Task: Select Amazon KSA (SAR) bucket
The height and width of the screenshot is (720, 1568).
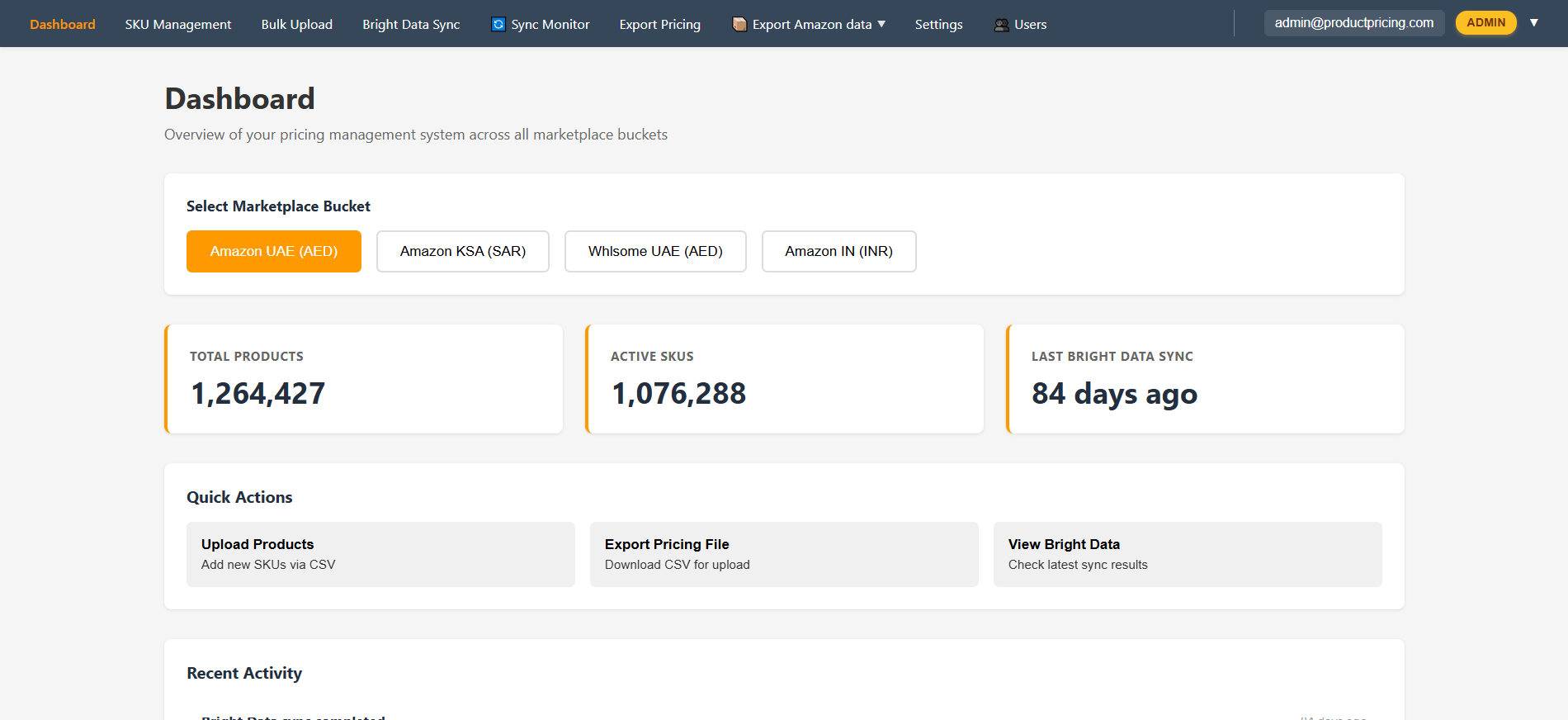Action: tap(463, 251)
